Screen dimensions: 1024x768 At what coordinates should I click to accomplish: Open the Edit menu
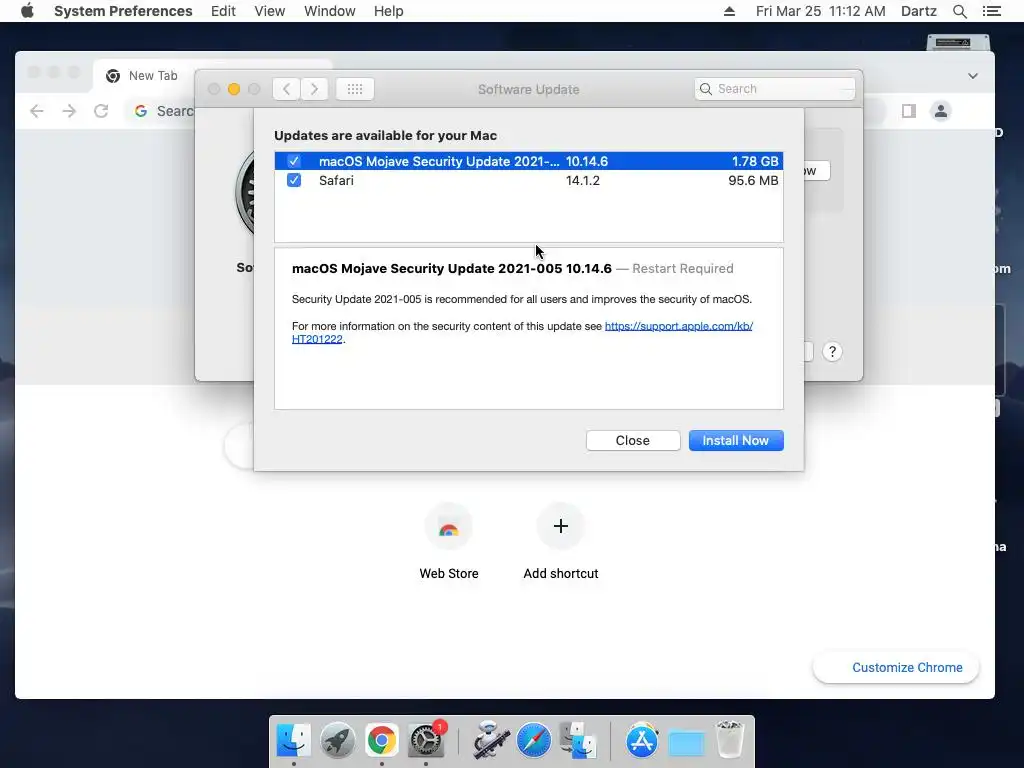click(223, 11)
